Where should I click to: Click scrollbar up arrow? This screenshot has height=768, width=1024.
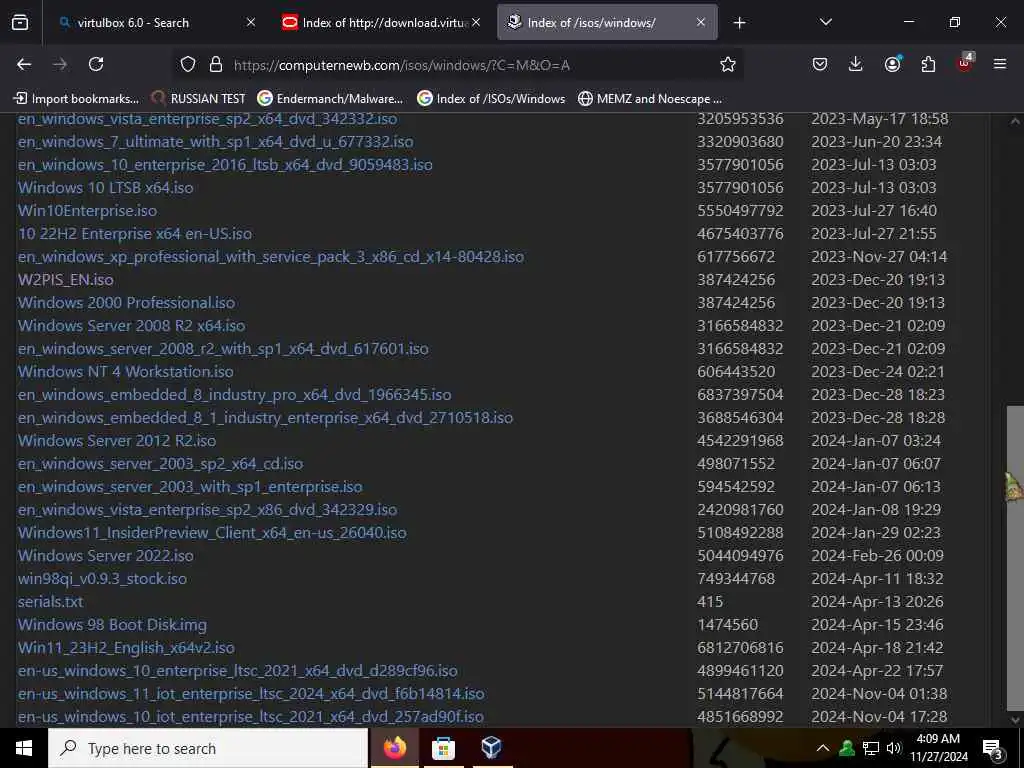click(1015, 121)
